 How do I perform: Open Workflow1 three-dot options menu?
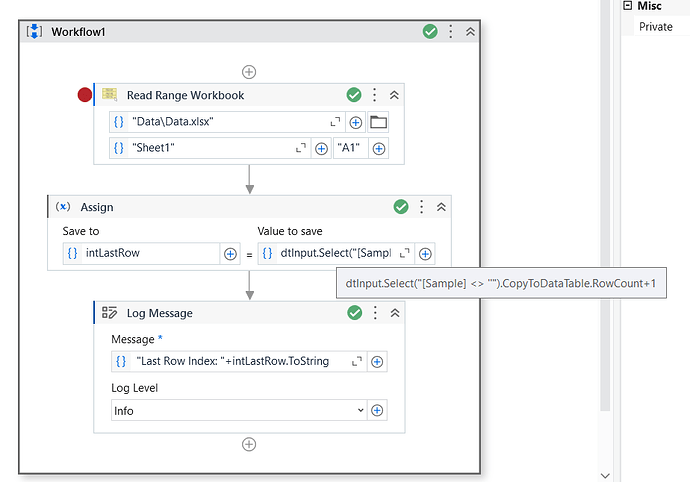pyautogui.click(x=451, y=32)
